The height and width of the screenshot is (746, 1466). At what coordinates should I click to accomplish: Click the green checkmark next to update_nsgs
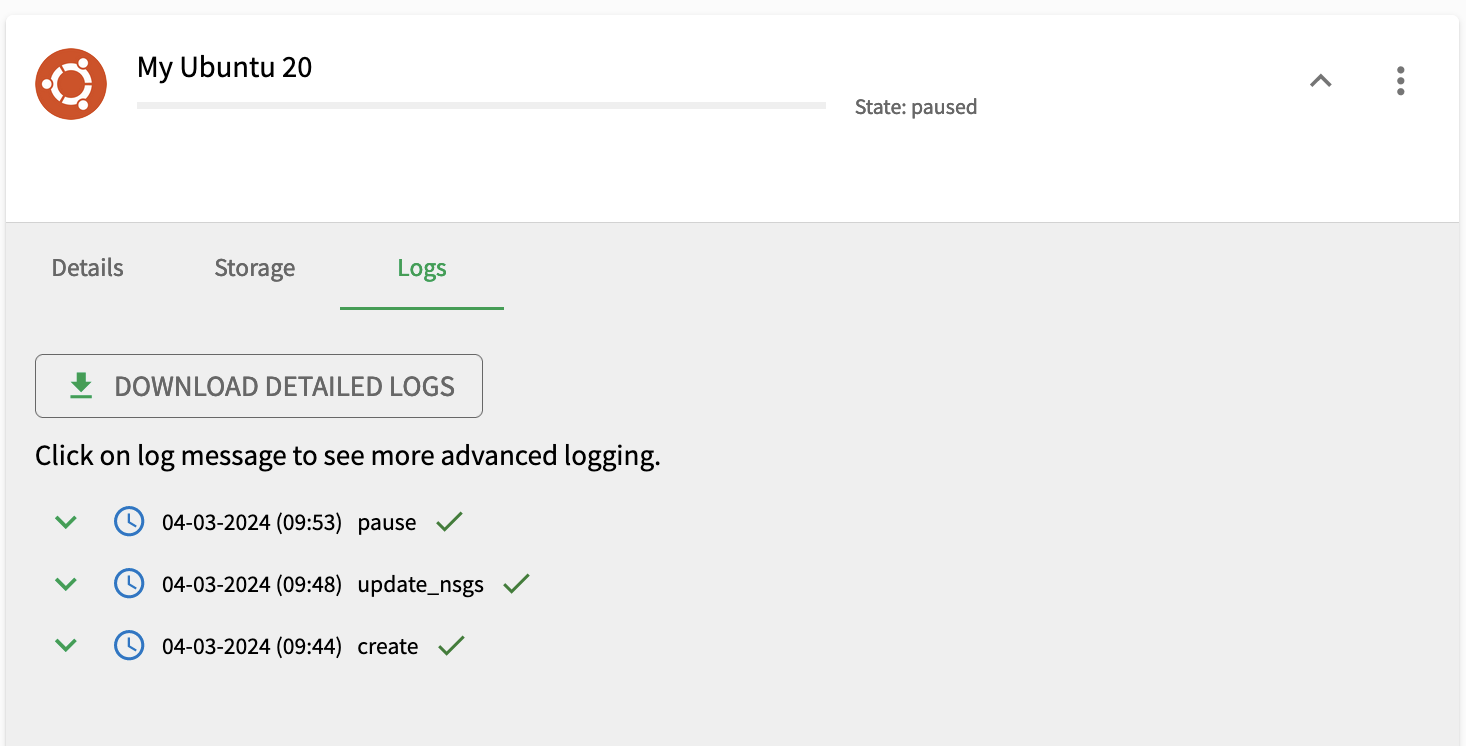point(516,584)
